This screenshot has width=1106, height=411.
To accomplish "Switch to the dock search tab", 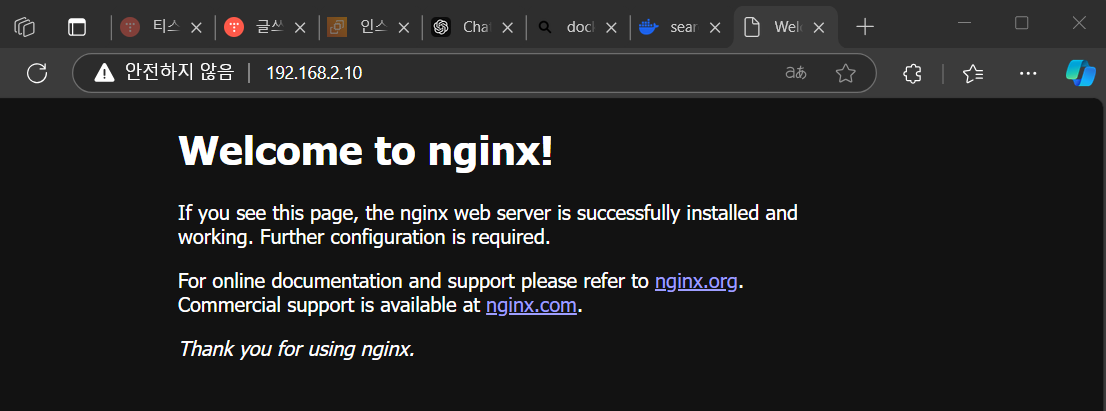I will pyautogui.click(x=565, y=27).
